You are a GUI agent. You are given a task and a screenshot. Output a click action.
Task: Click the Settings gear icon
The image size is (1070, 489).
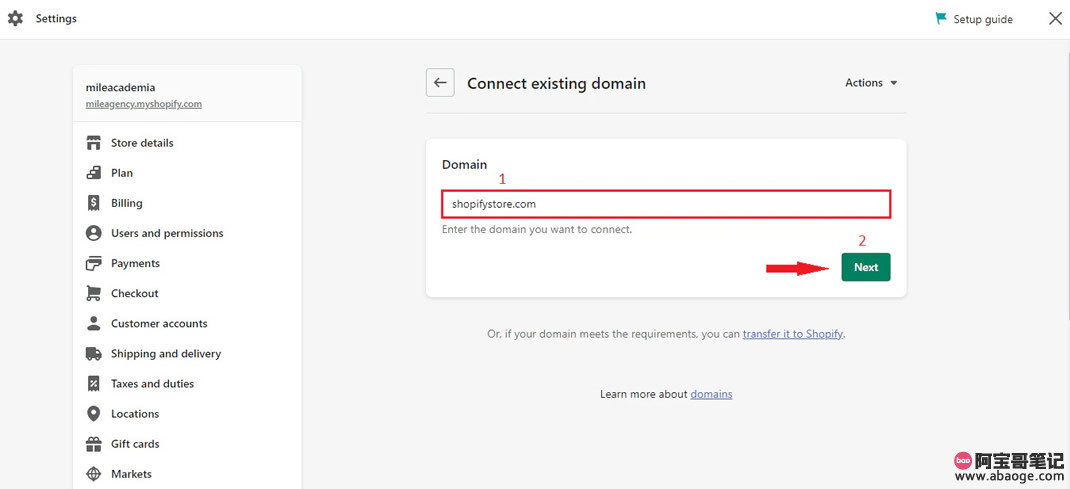tap(15, 18)
